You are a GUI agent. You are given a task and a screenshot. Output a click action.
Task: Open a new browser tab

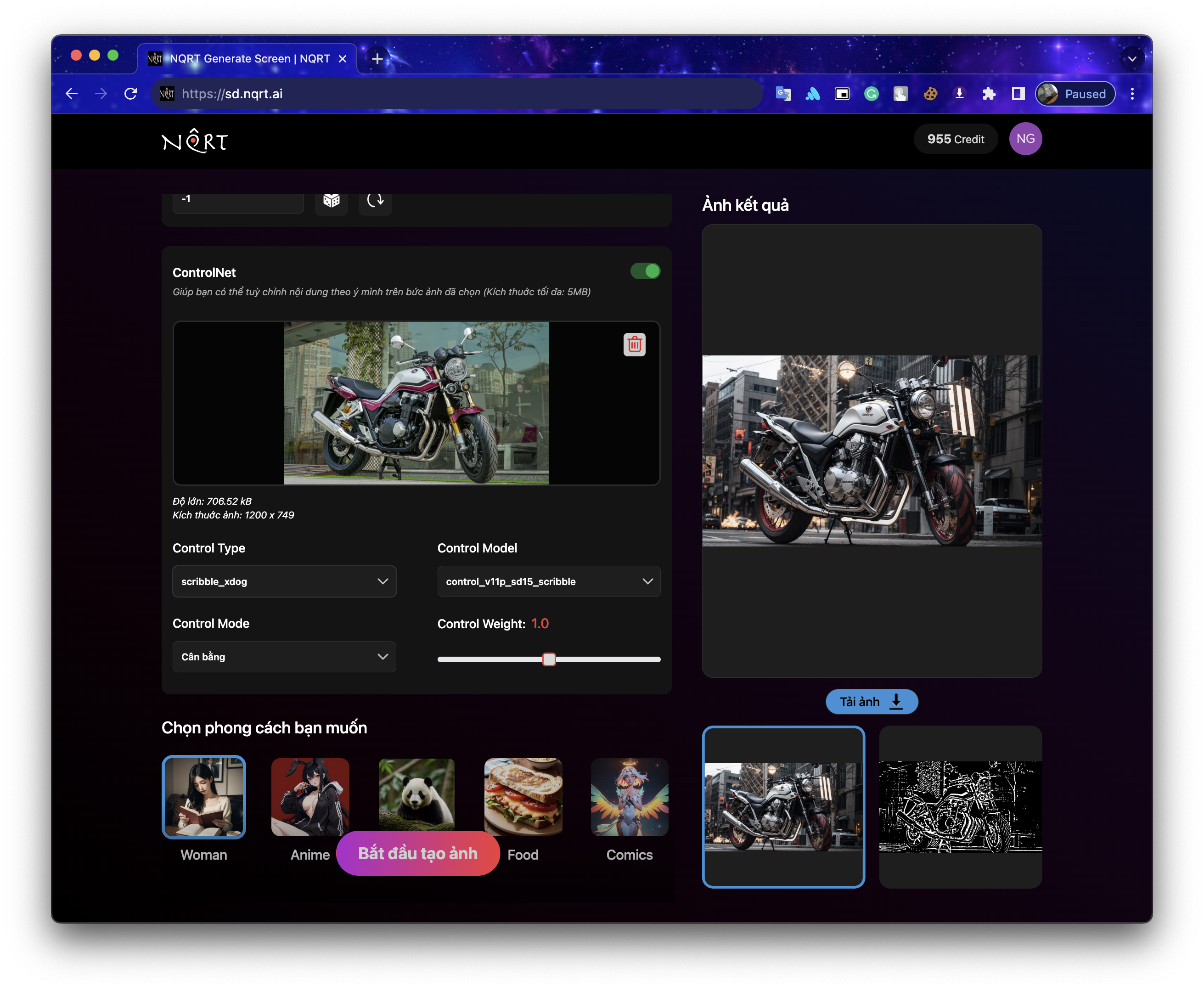(377, 59)
